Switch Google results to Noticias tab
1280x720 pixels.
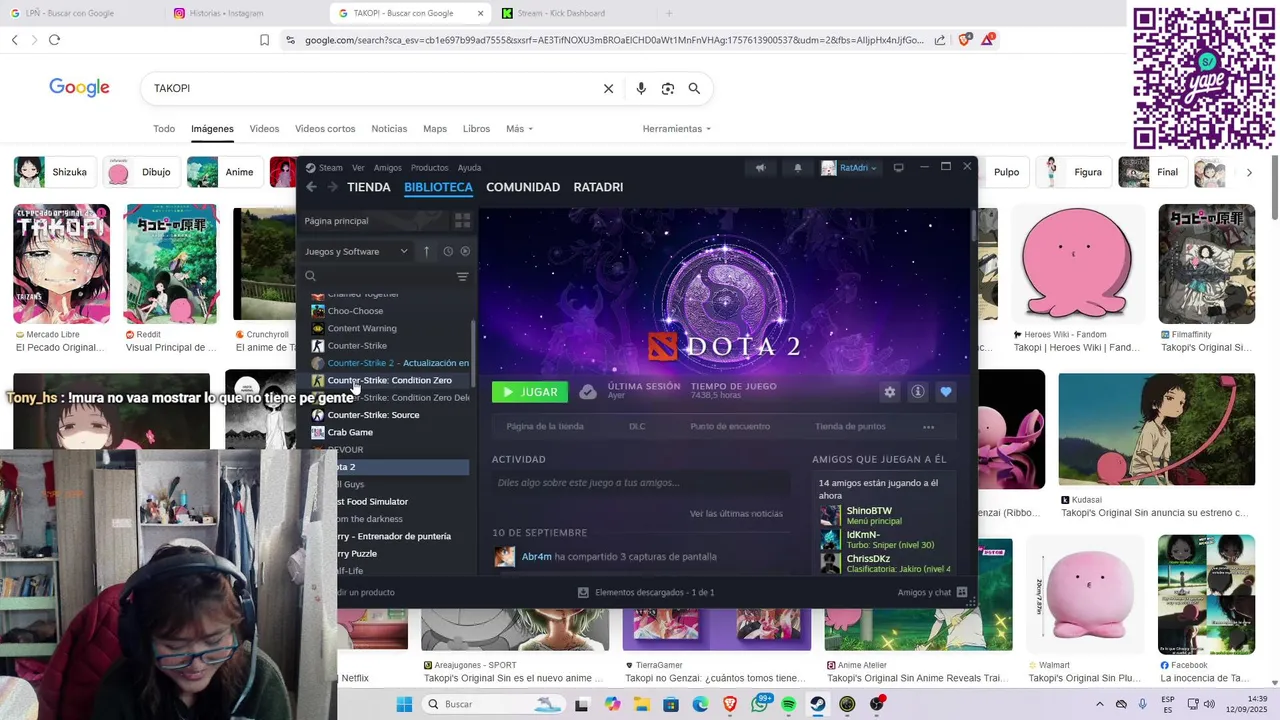(x=389, y=129)
